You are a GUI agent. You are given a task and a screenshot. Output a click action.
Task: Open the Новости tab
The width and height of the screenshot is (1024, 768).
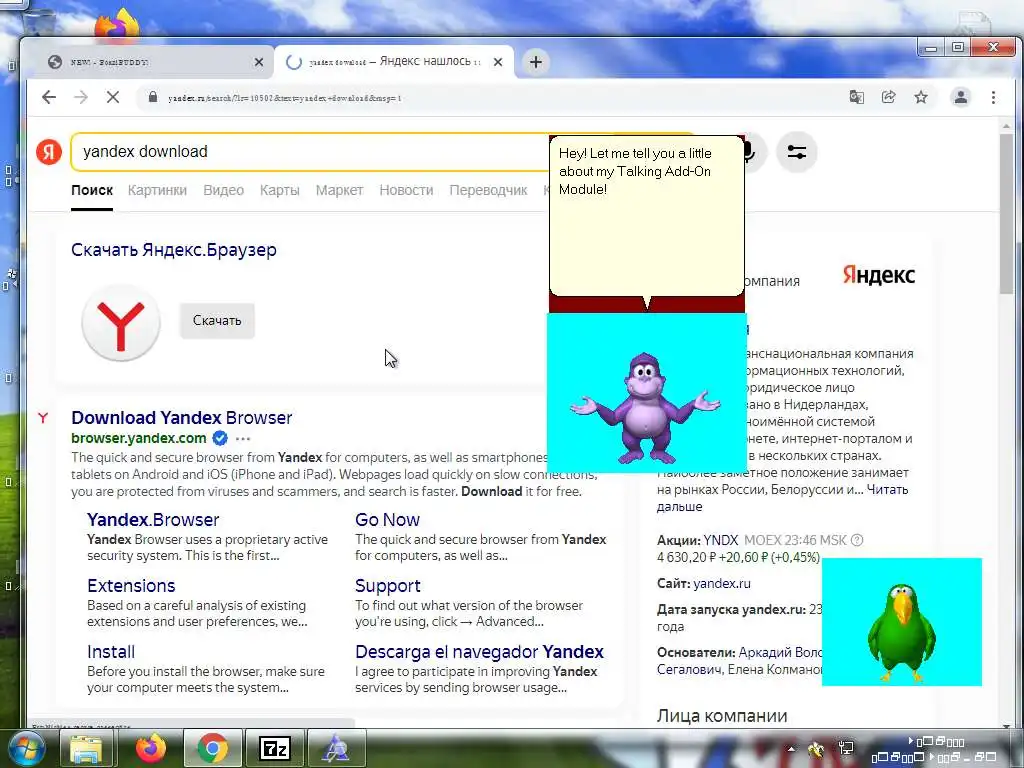pos(406,190)
